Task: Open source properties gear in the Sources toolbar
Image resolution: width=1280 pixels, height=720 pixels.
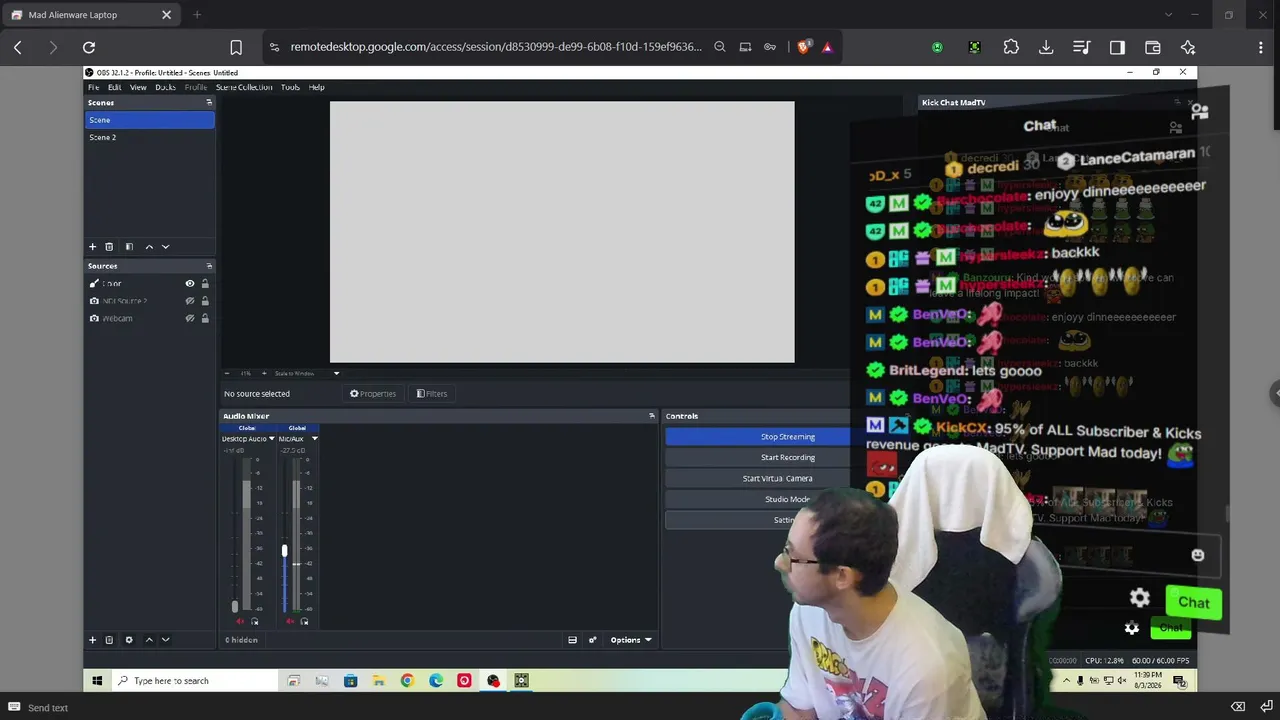Action: click(x=128, y=640)
